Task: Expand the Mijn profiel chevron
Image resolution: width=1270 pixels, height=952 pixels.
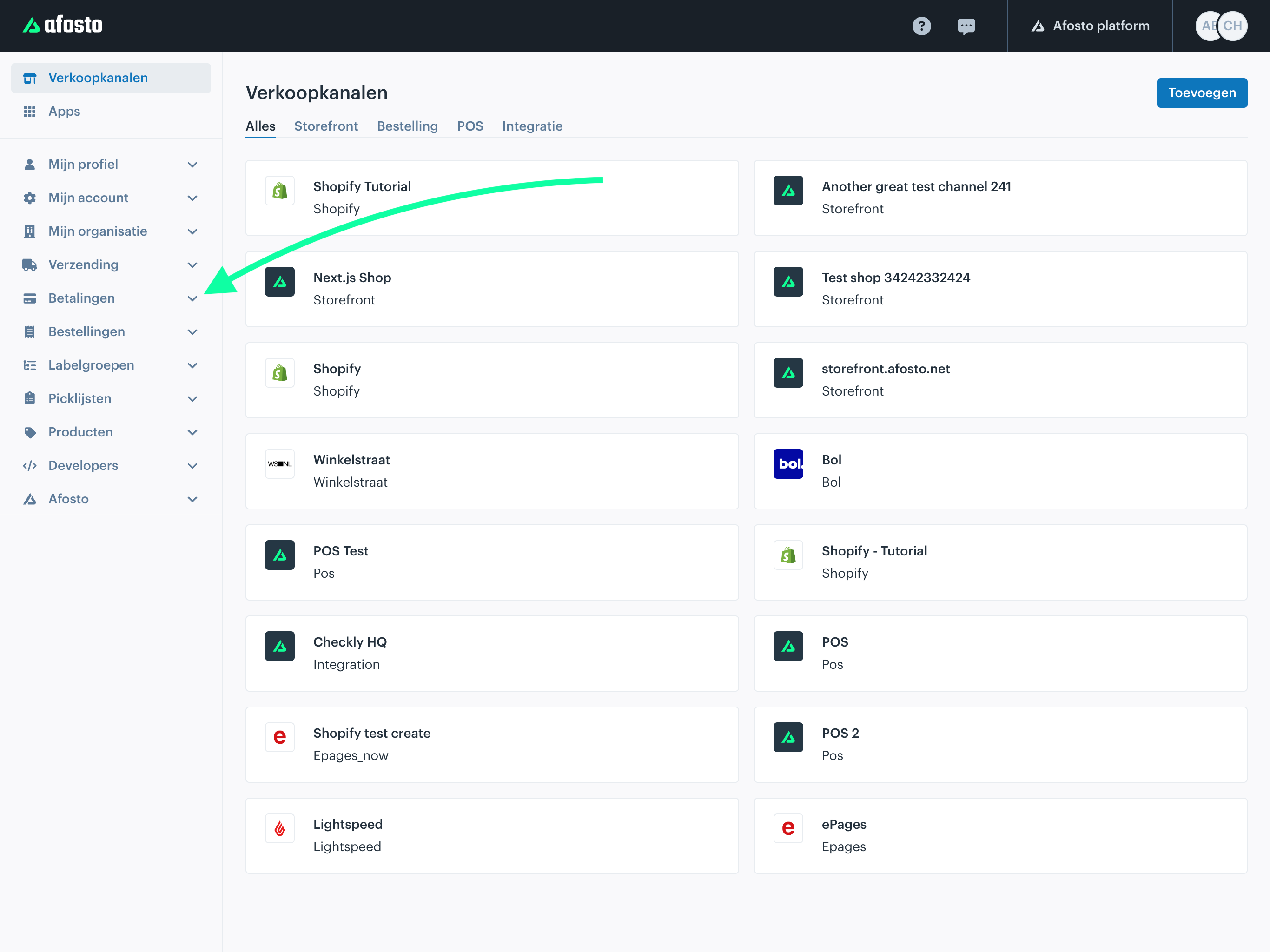Action: pyautogui.click(x=193, y=165)
